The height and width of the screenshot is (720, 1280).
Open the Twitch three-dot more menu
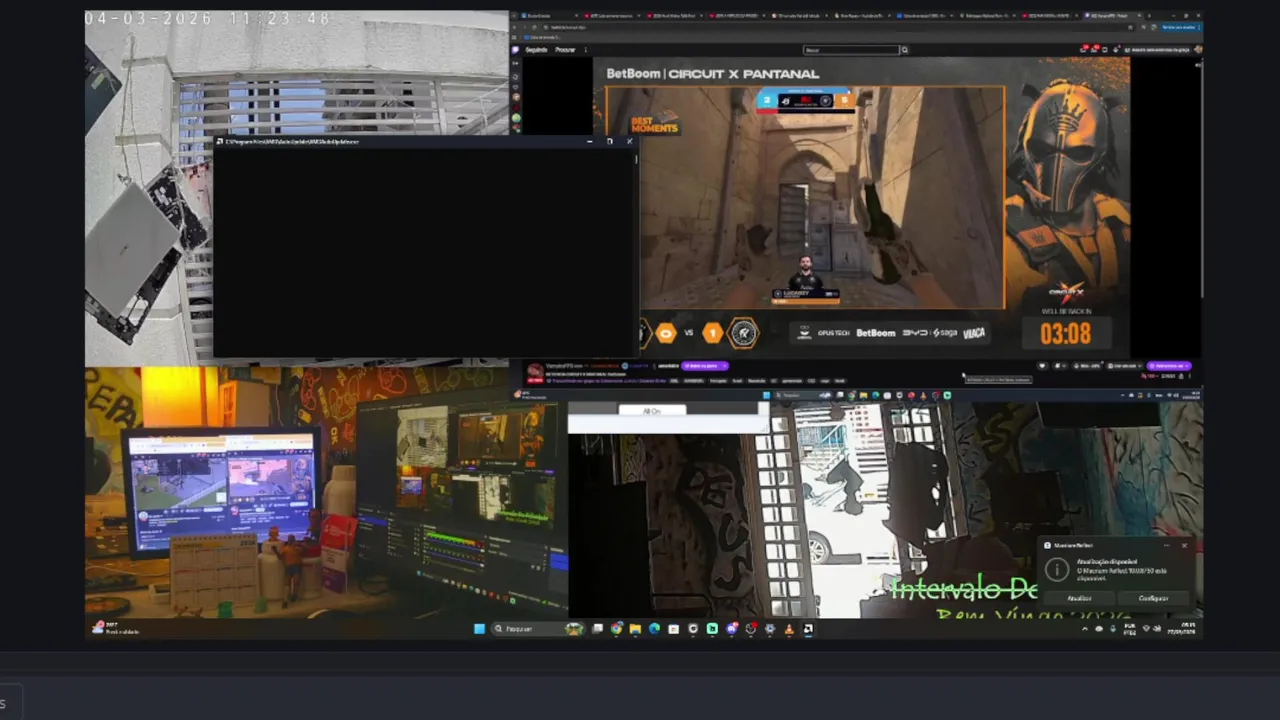(x=585, y=50)
